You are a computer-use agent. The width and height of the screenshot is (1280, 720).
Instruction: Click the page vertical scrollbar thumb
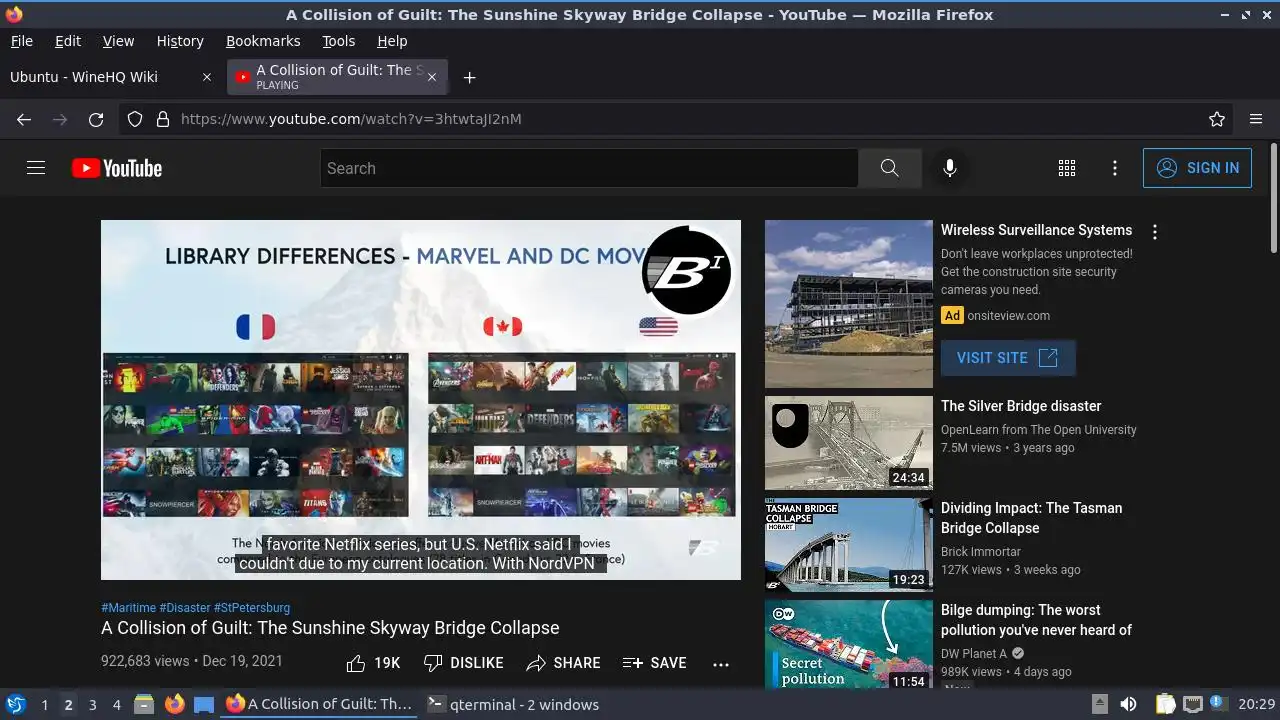pos(1273,198)
